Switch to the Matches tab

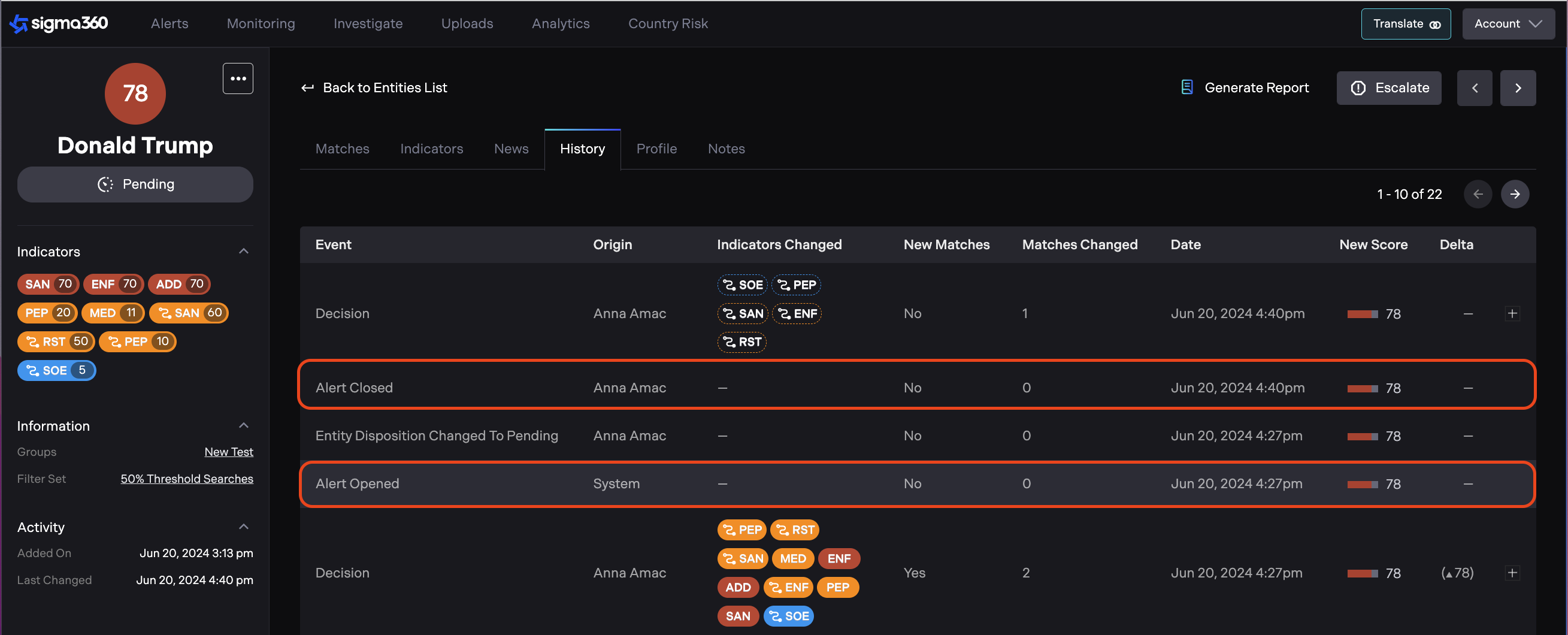click(342, 149)
